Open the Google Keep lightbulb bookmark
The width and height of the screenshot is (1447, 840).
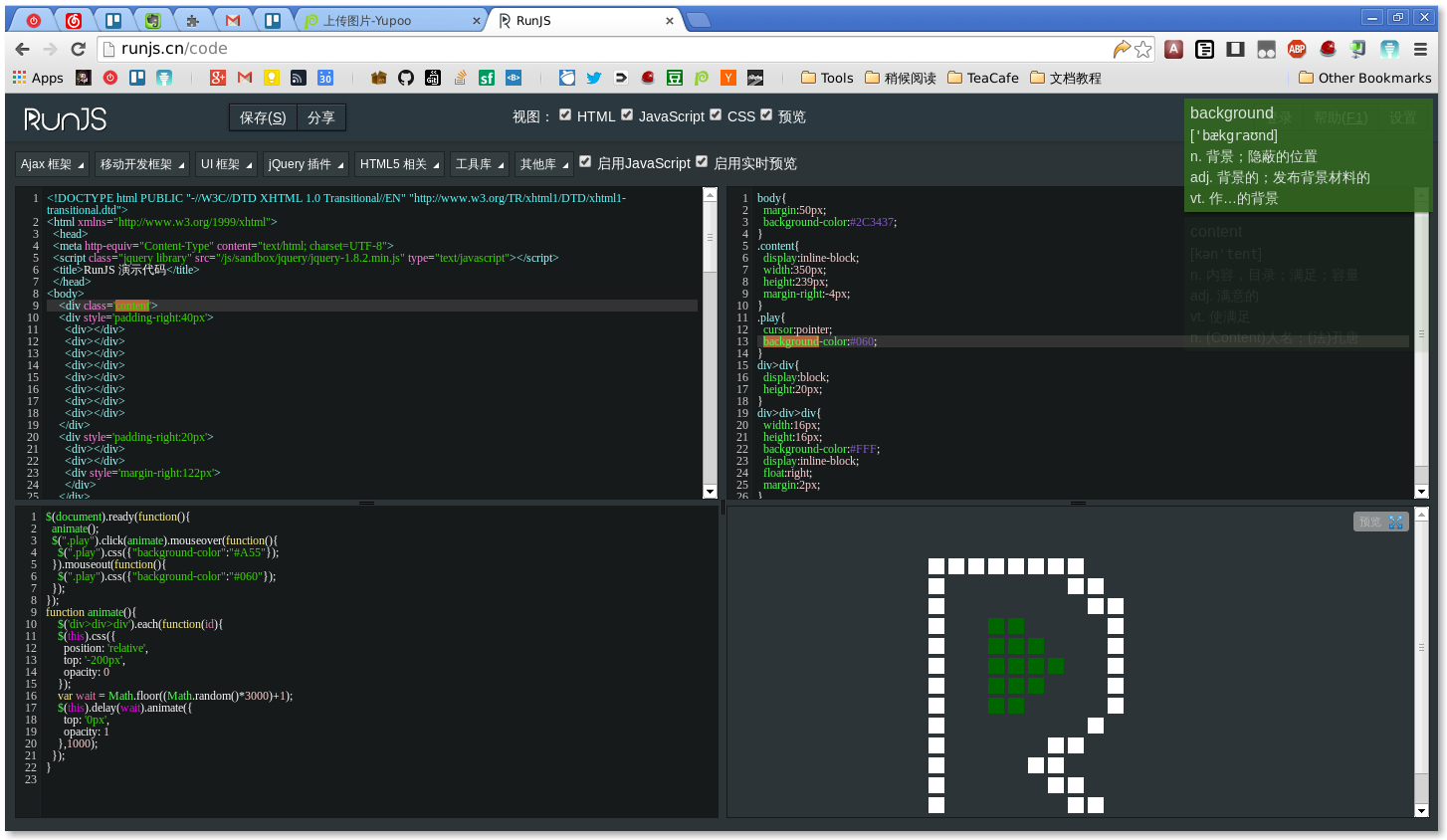tap(272, 78)
